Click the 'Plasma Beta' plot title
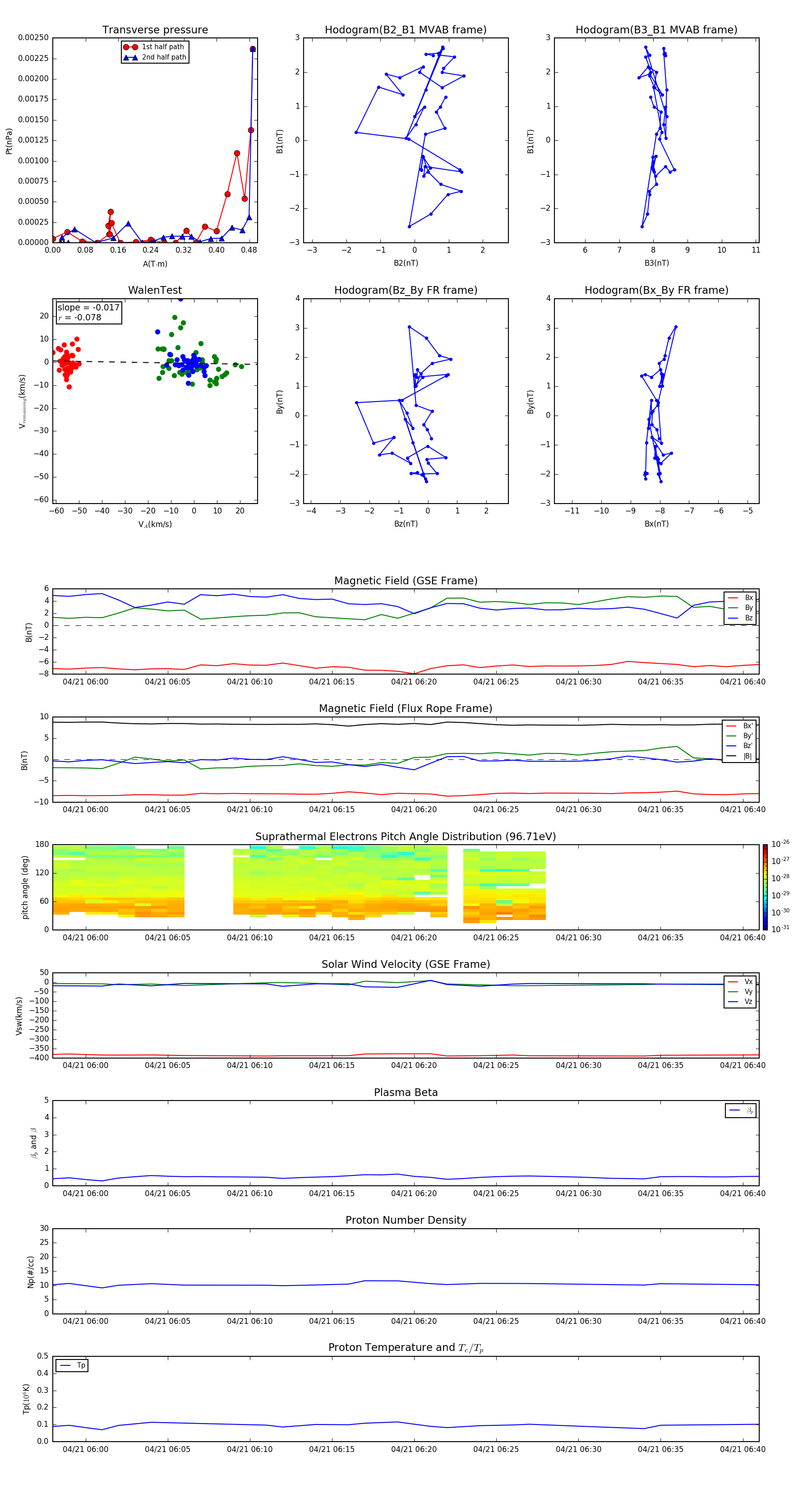 [x=406, y=1092]
